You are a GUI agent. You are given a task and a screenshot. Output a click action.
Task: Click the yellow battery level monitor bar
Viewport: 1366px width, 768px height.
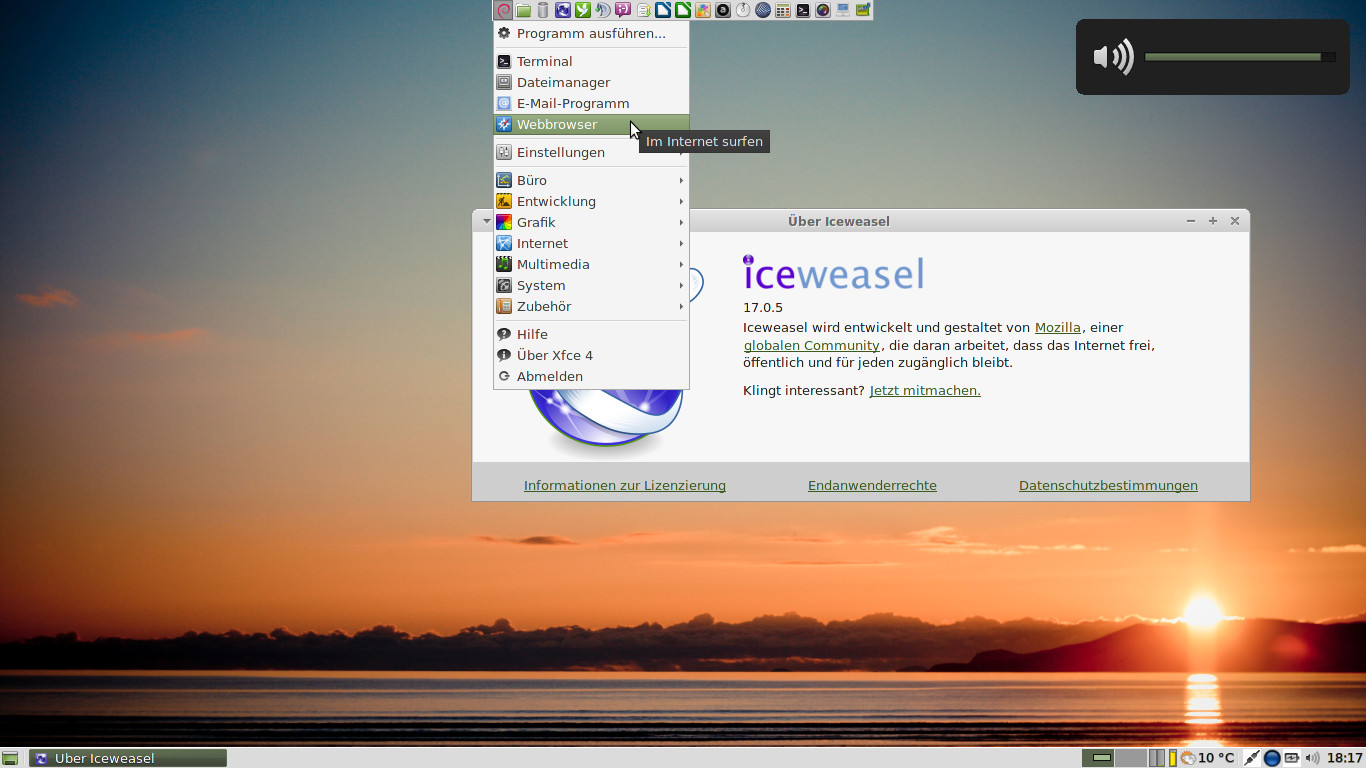click(x=1173, y=758)
